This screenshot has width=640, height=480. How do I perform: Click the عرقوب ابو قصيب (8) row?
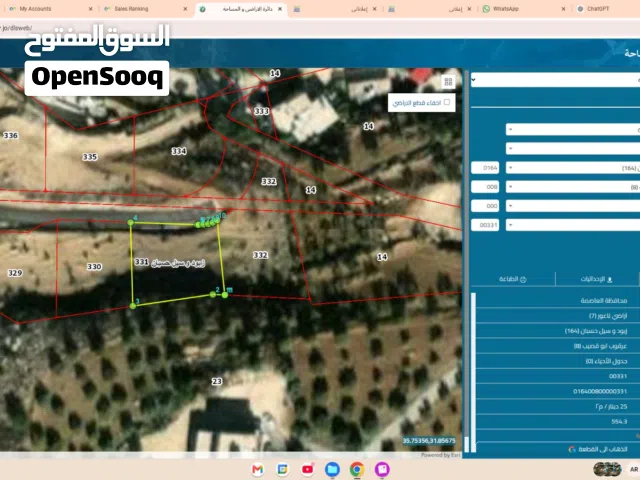(x=558, y=346)
